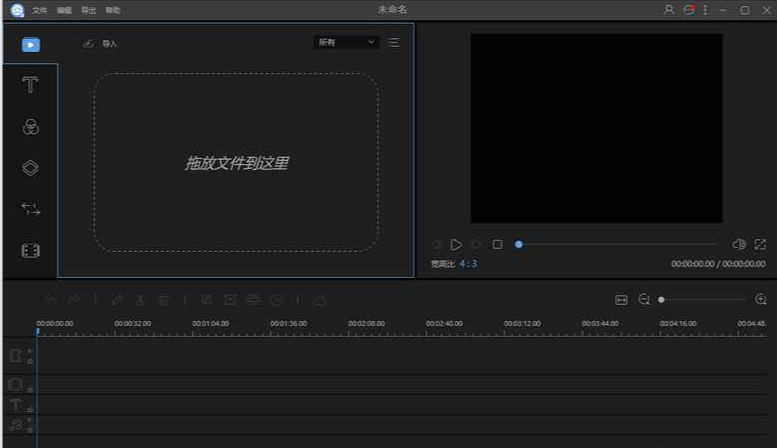777x448 pixels.
Task: Toggle fullscreen preview icon
Action: click(x=760, y=244)
